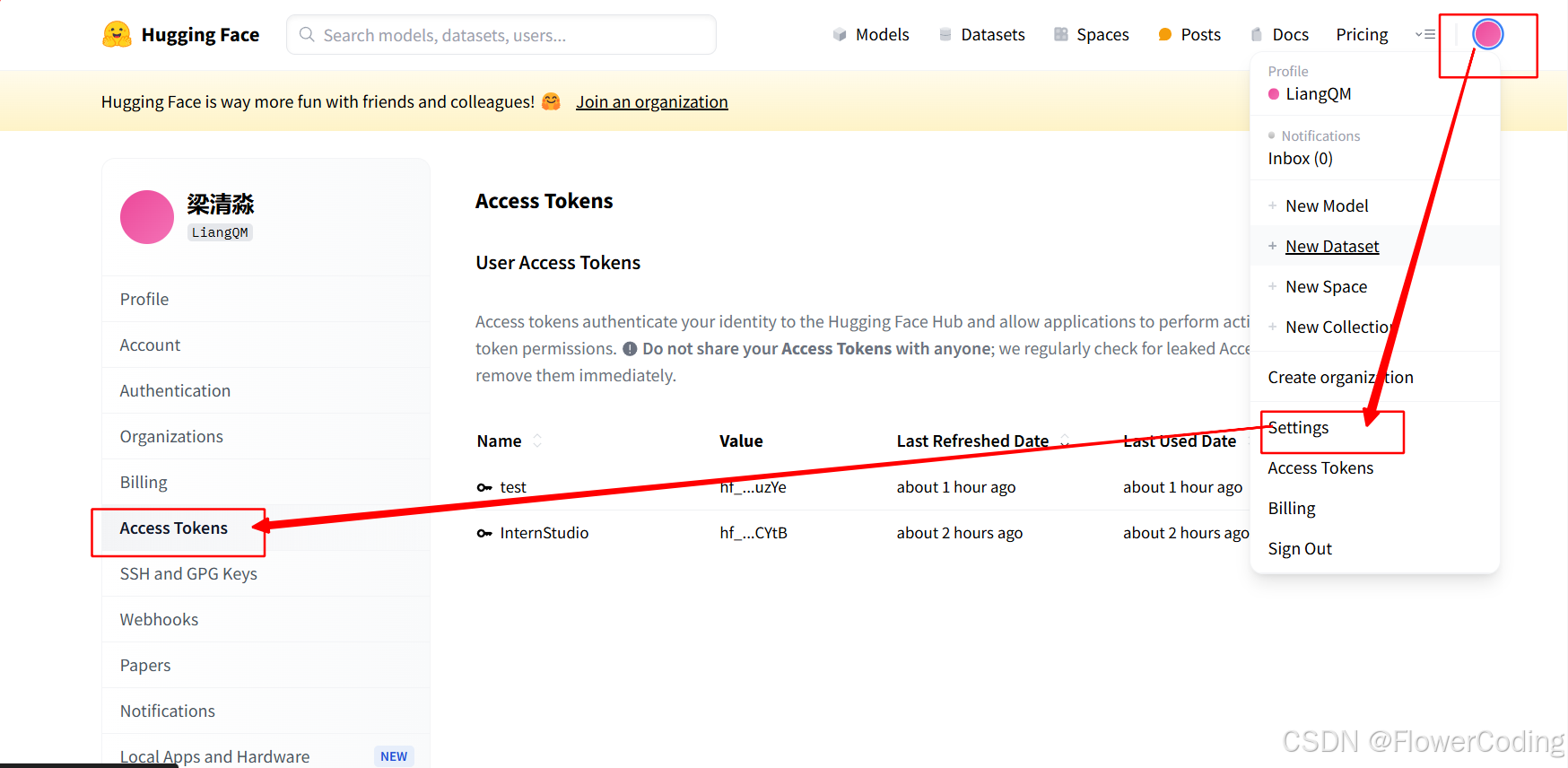Click the Value column header

741,441
